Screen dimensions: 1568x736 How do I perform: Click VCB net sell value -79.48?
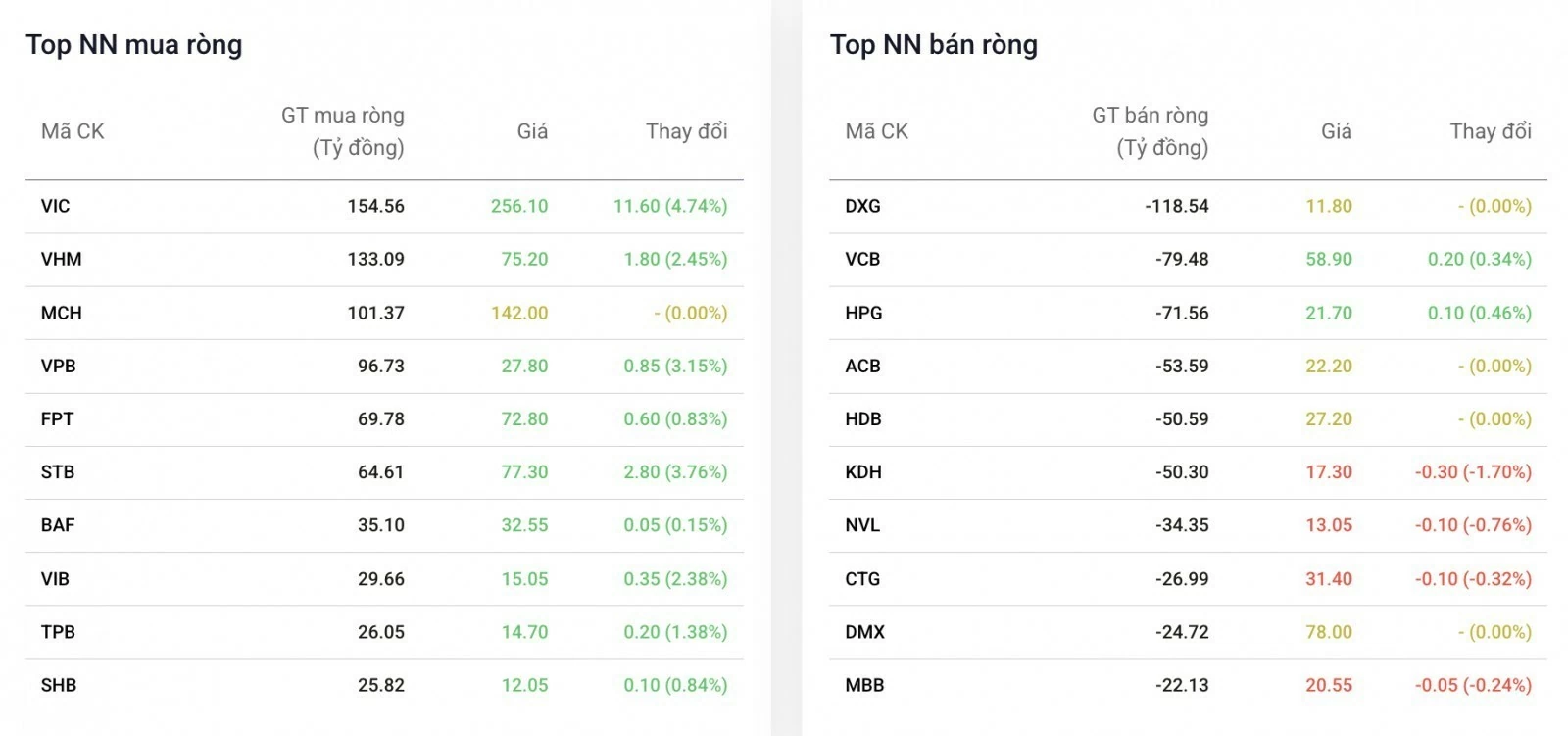[x=1182, y=259]
